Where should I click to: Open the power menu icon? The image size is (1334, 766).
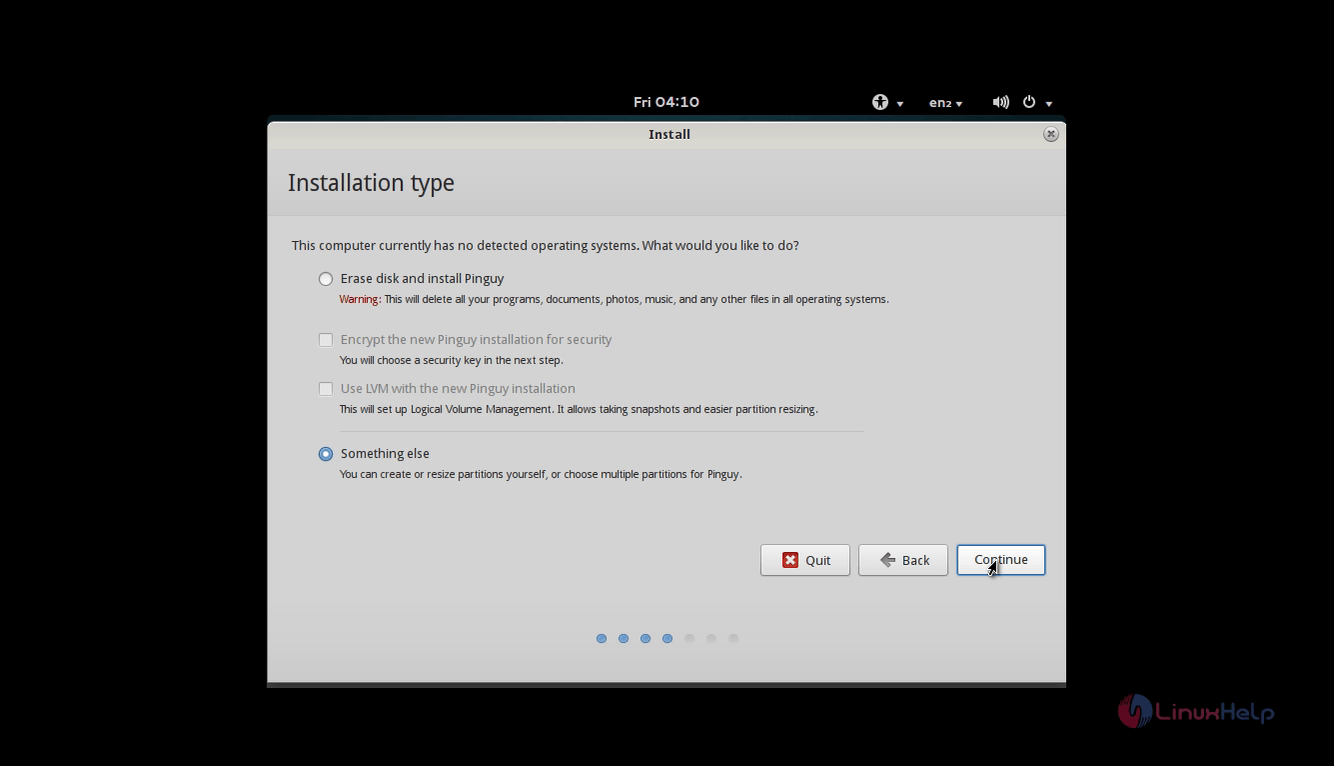pyautogui.click(x=1029, y=102)
